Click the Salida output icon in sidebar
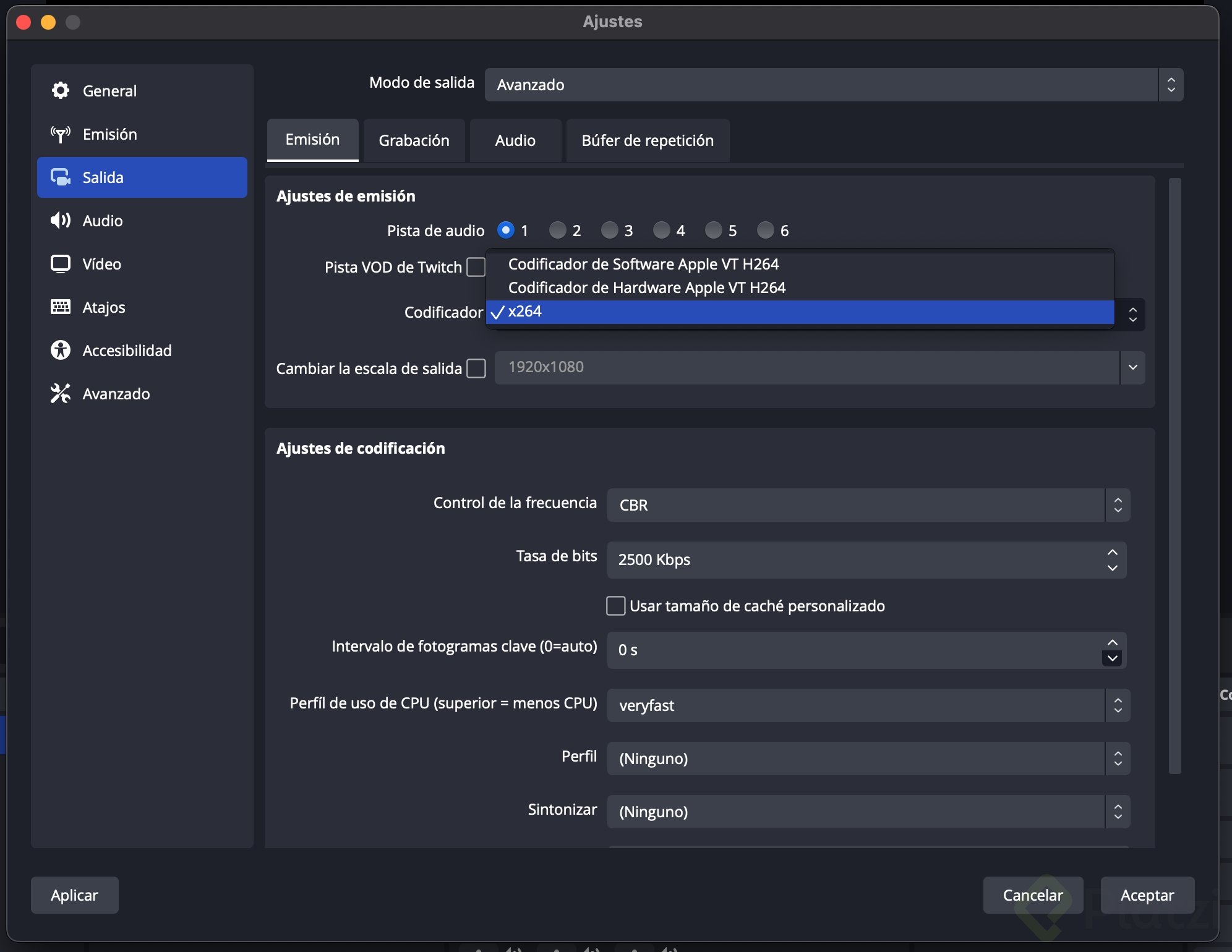Screen dimensions: 1232x952 click(60, 177)
